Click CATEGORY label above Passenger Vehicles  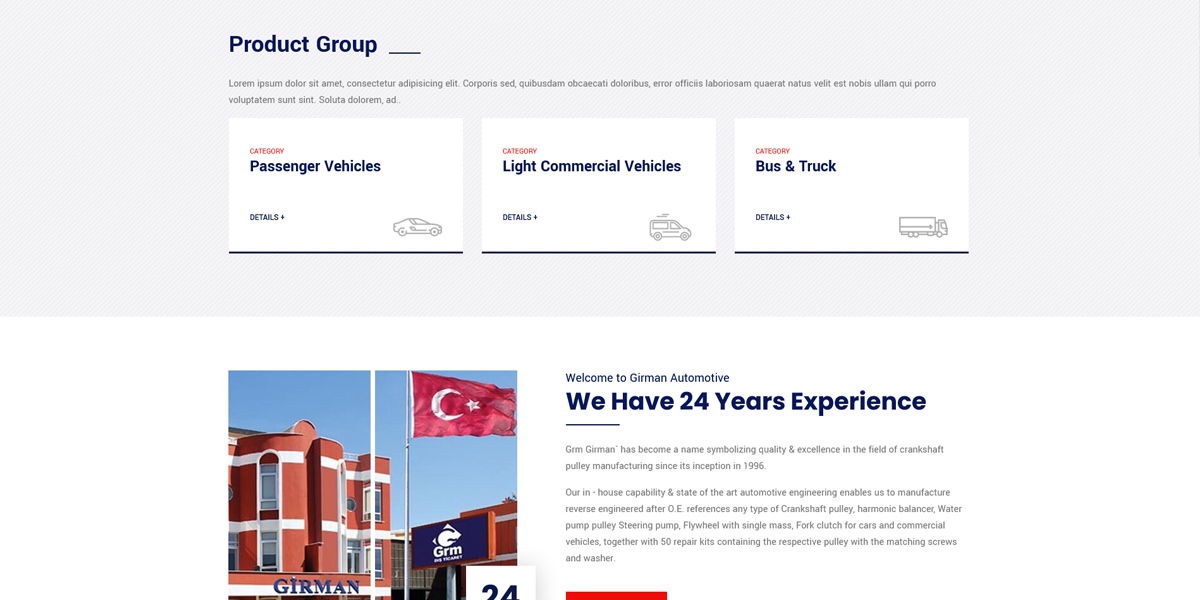[267, 151]
